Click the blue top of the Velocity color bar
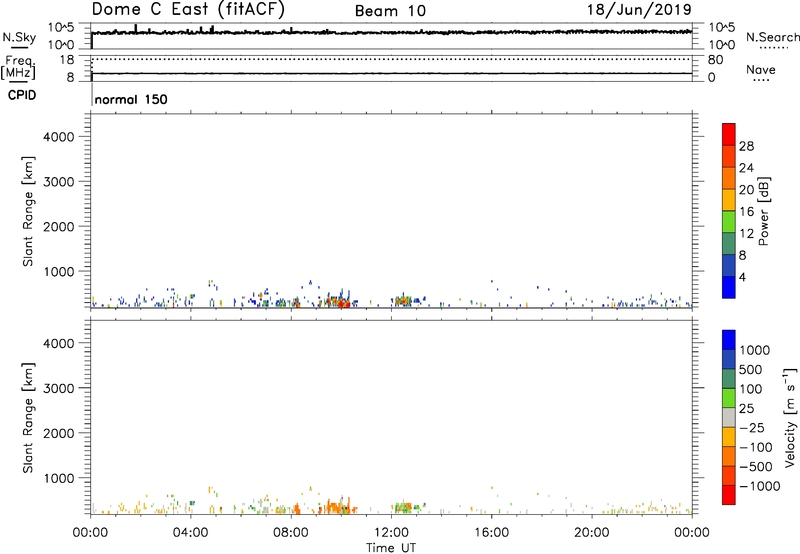The width and height of the screenshot is (800, 554). point(729,340)
